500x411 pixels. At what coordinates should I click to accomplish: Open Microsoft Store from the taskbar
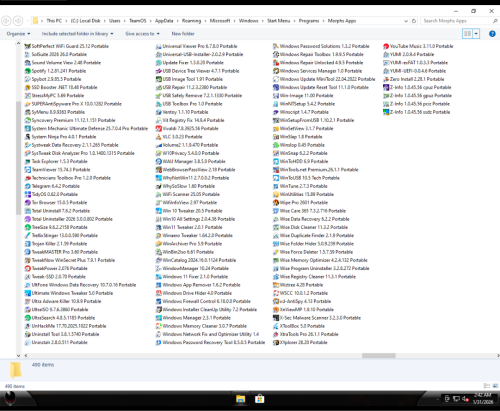259,399
